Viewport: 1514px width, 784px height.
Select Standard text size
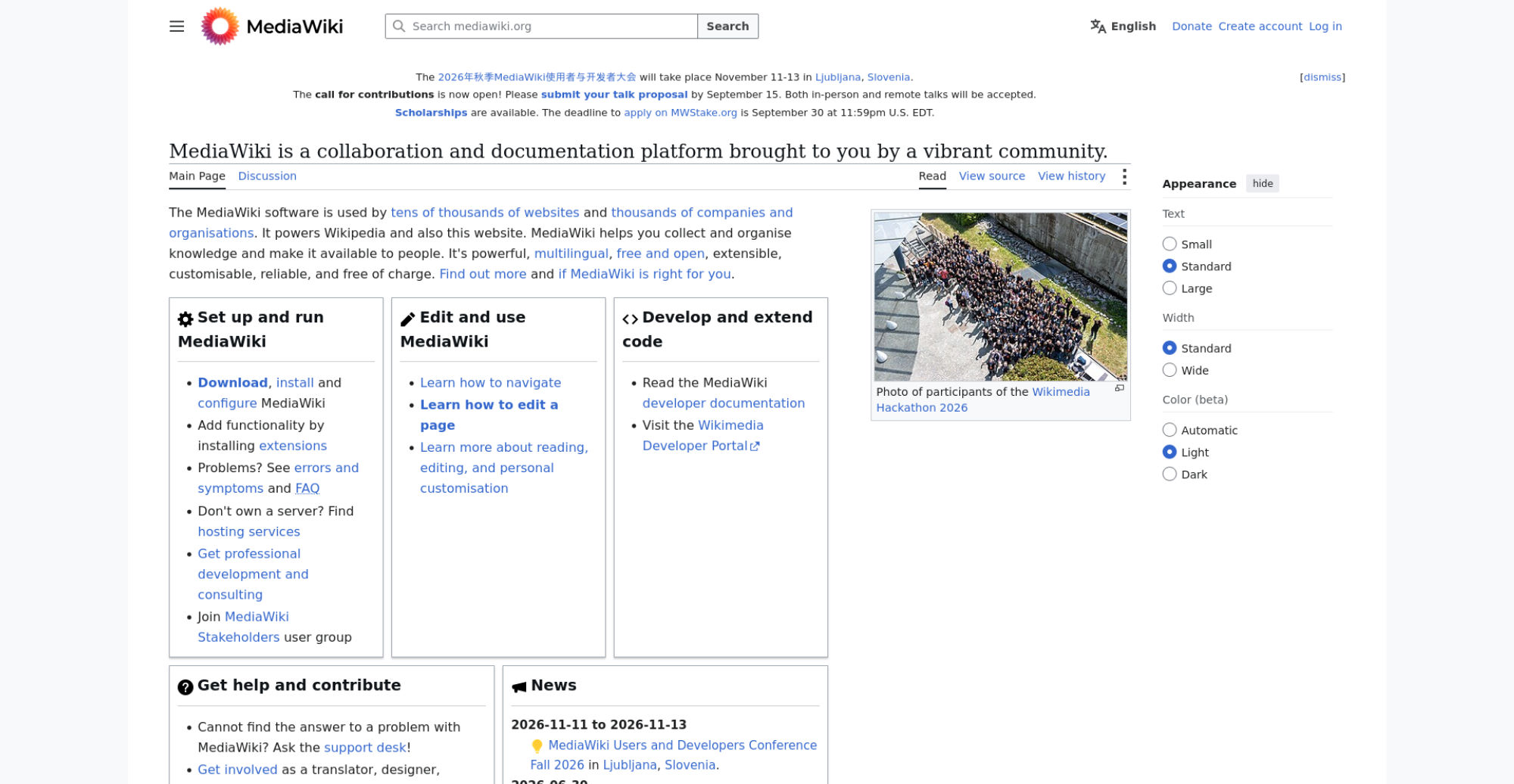(1170, 266)
